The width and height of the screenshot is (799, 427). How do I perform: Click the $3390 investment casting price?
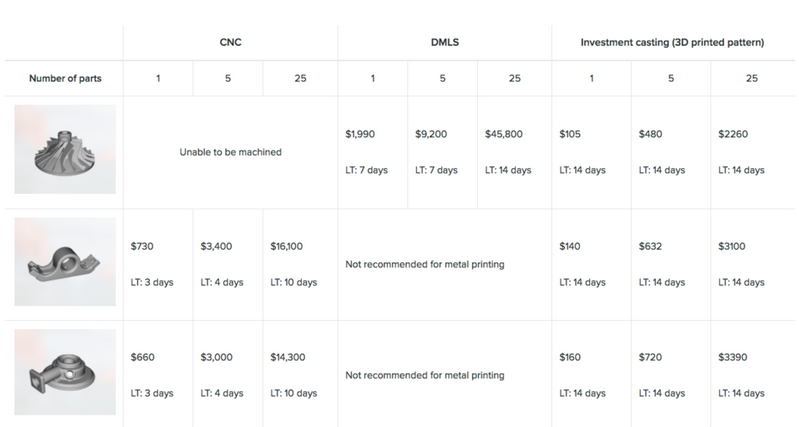tap(733, 357)
